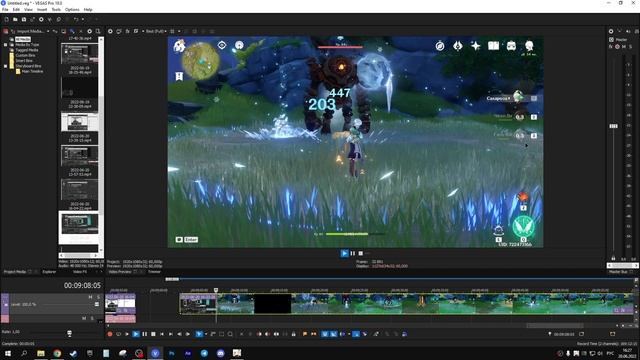Click the lock event icon in timeline toolbar
Screen dimensions: 640x360
293,334
